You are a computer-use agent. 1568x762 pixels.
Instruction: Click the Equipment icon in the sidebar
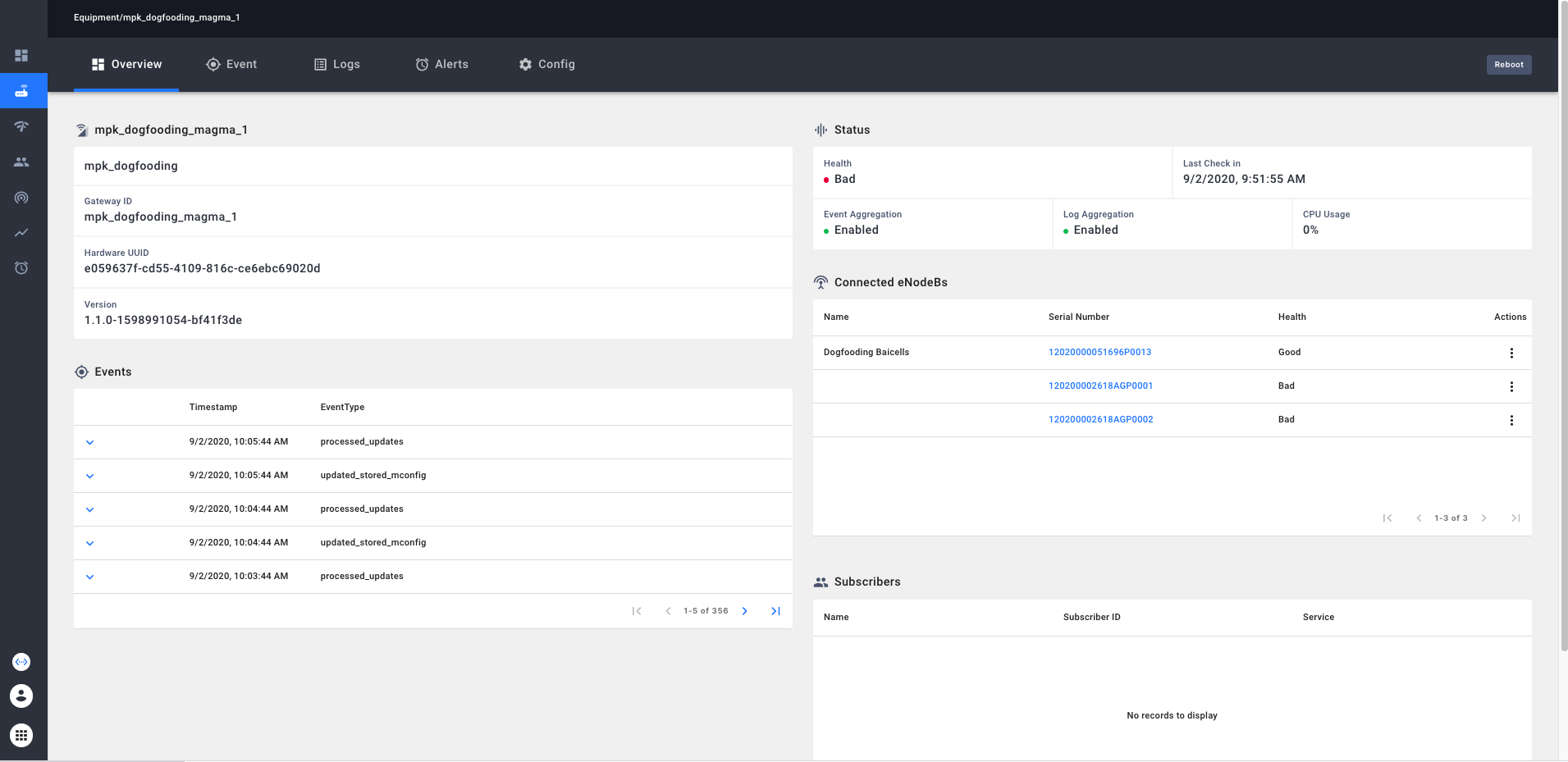pyautogui.click(x=22, y=91)
